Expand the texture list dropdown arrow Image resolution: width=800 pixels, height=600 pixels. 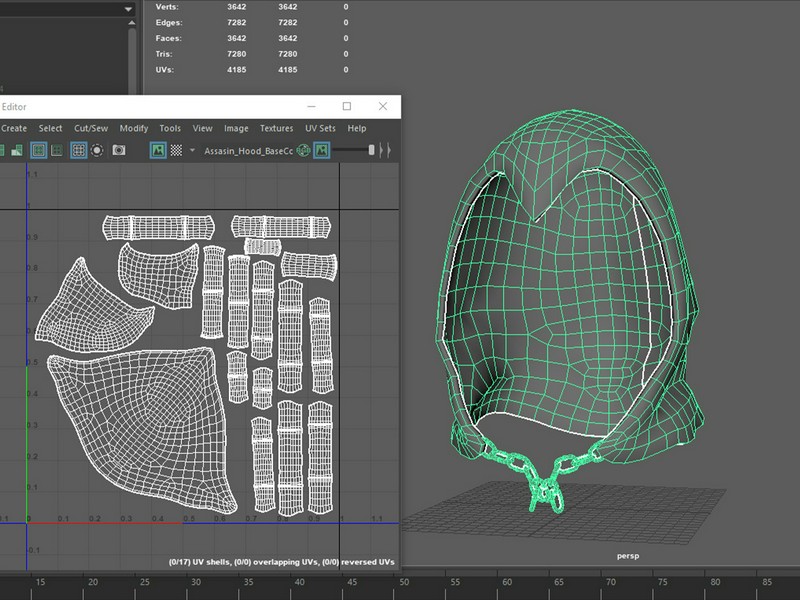point(192,150)
